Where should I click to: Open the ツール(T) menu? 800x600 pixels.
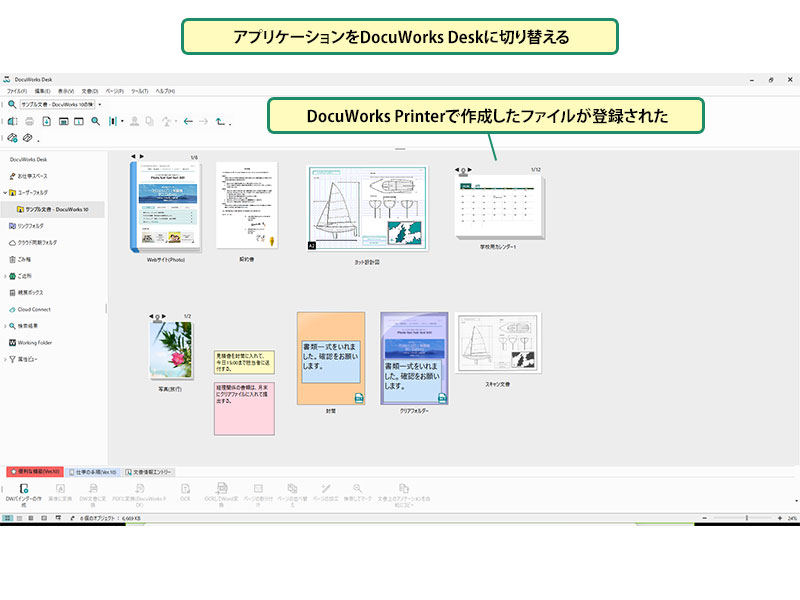[139, 91]
